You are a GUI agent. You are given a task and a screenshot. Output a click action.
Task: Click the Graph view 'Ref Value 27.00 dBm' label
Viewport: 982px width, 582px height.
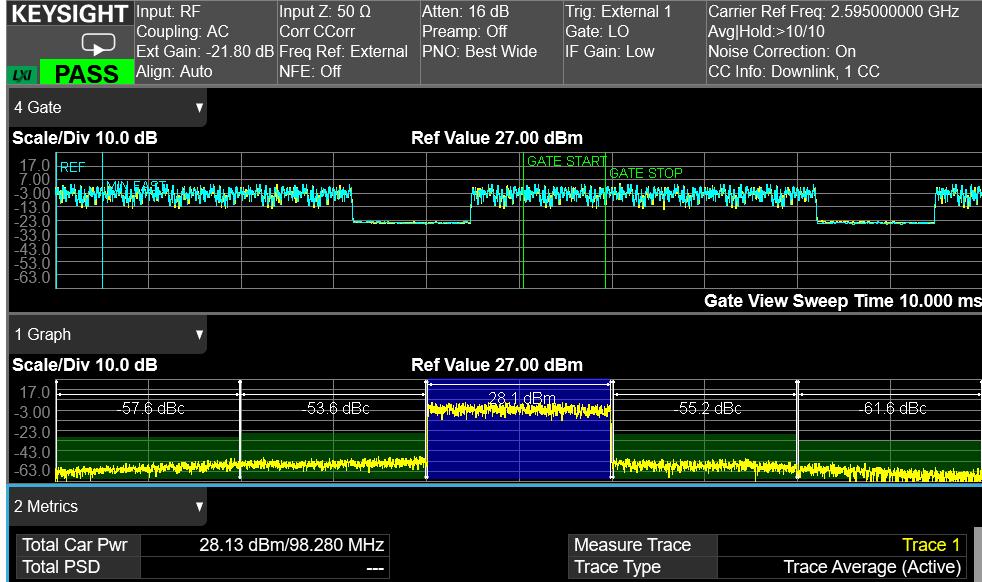tap(497, 365)
